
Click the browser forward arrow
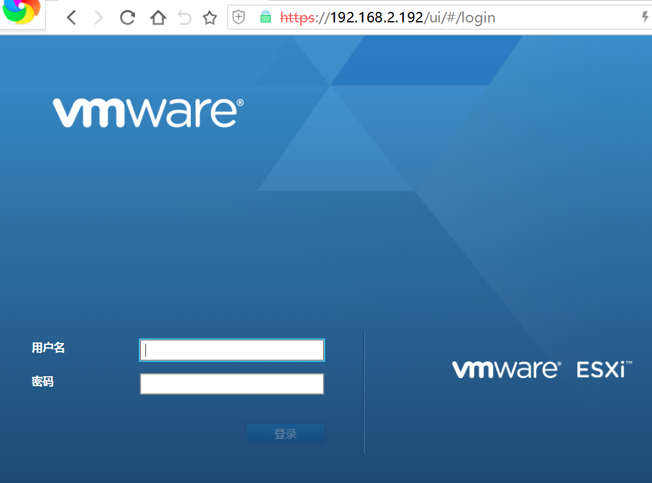point(99,17)
